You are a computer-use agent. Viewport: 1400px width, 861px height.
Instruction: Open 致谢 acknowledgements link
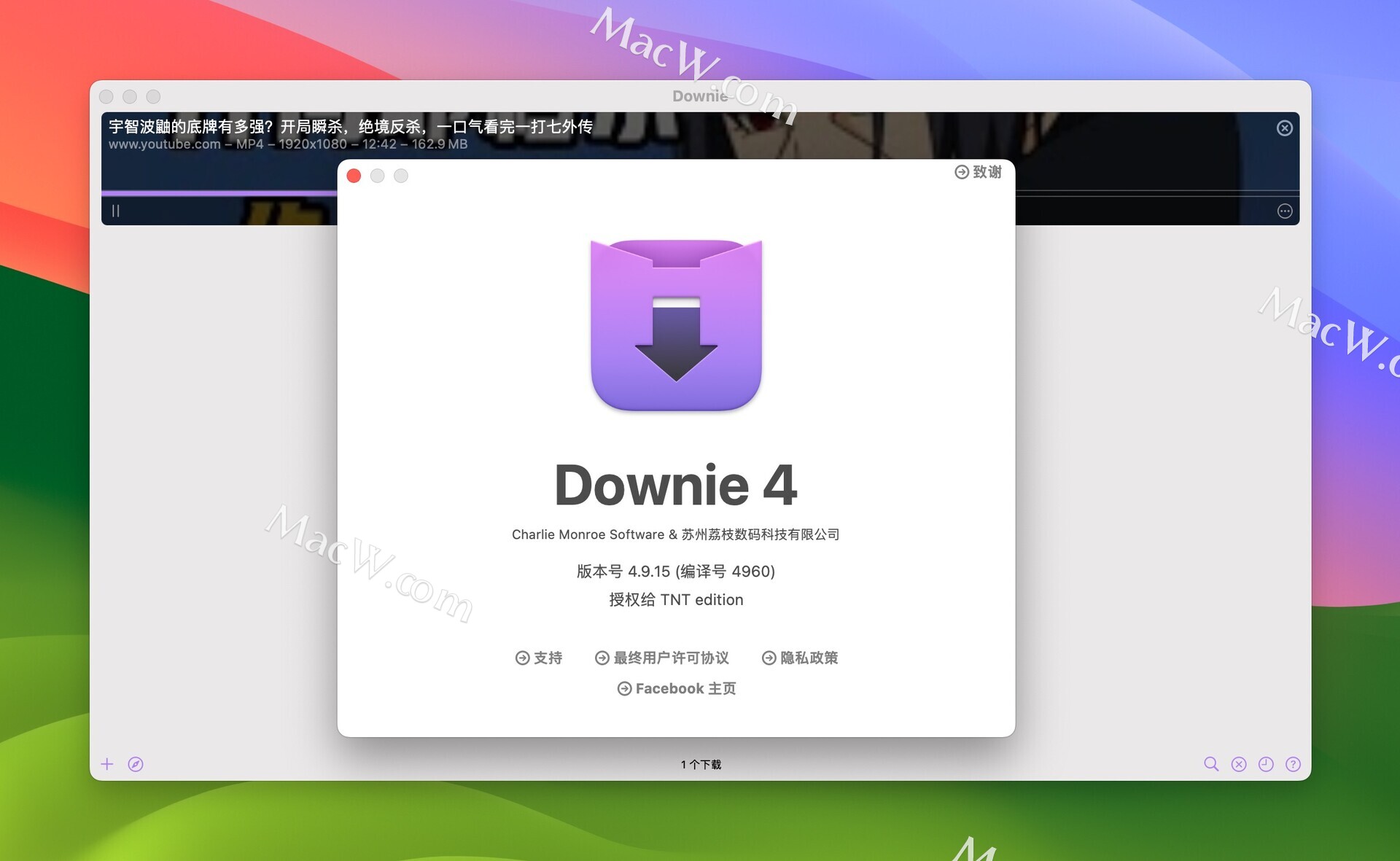978,172
